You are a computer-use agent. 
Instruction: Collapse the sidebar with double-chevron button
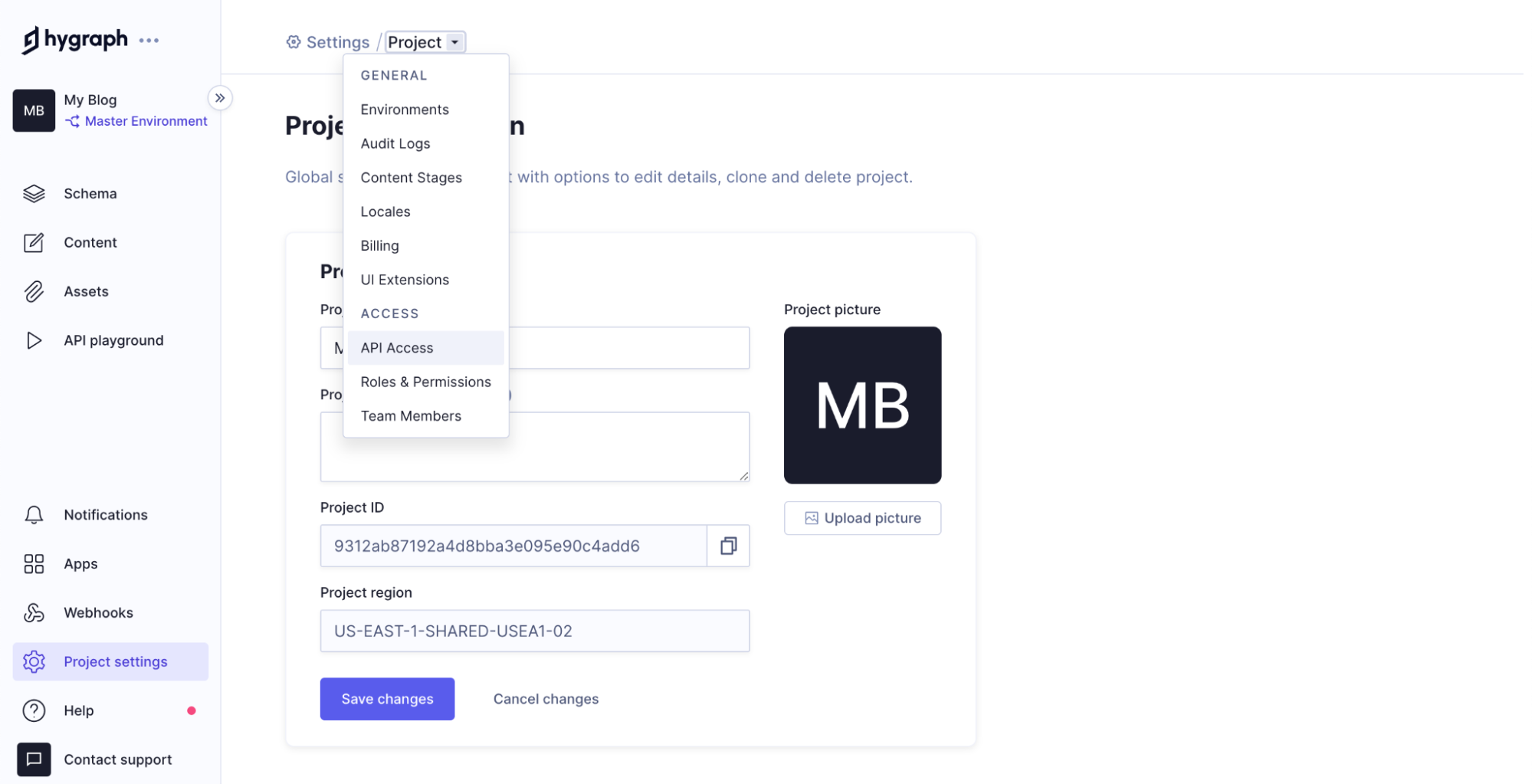click(x=220, y=98)
